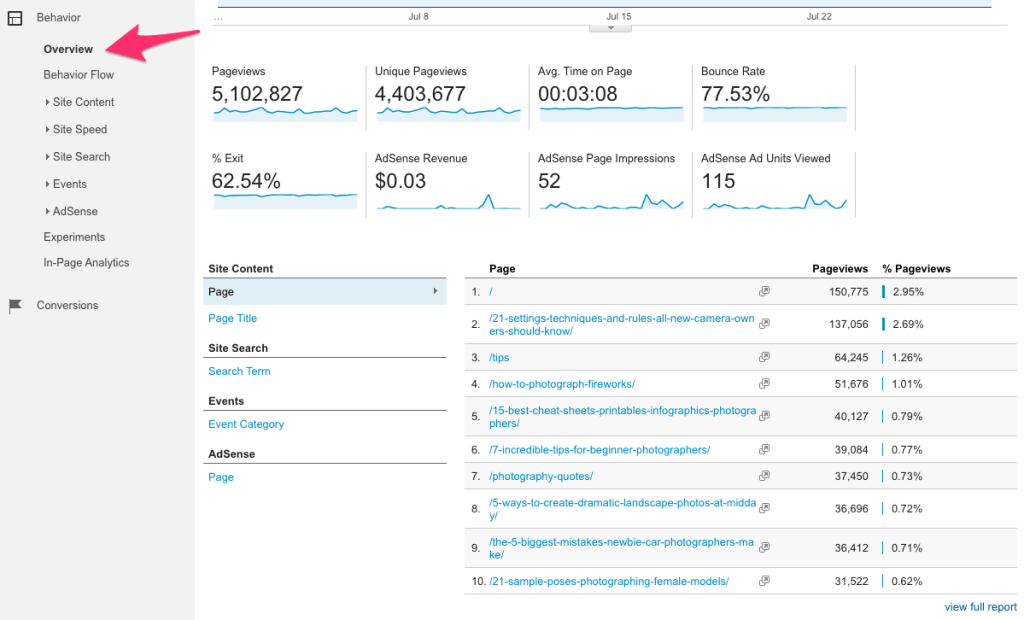Click the Event Category link
Image resolution: width=1024 pixels, height=620 pixels.
pos(246,424)
